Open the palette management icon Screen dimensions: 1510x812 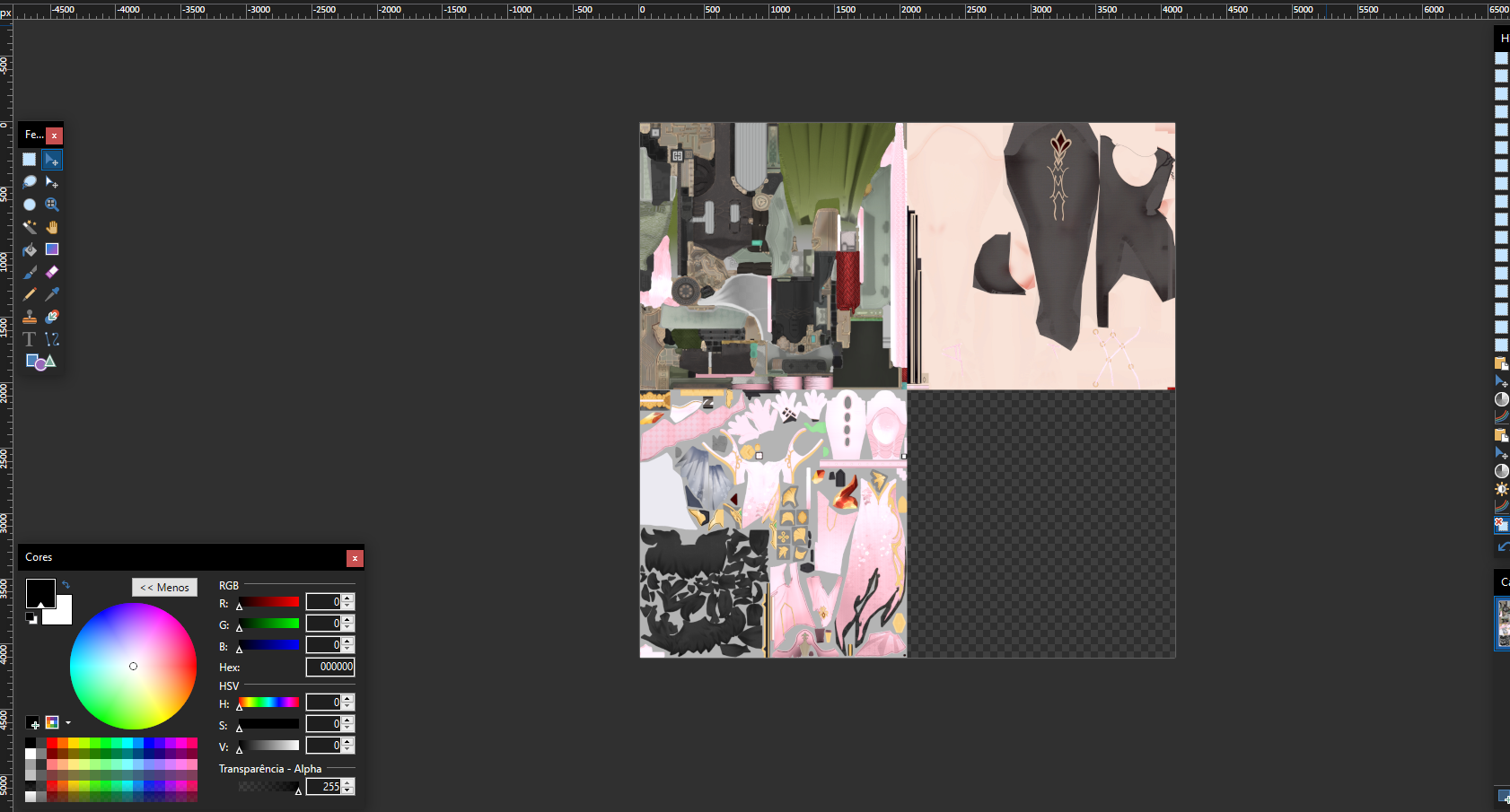point(52,723)
